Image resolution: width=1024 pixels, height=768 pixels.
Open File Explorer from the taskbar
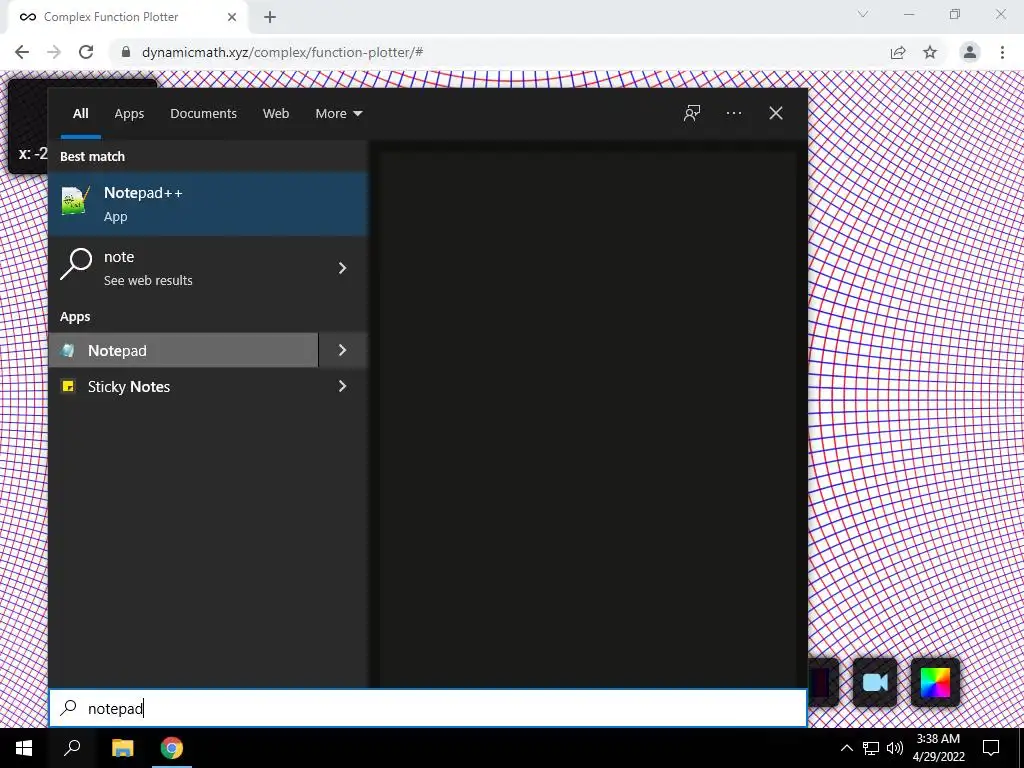[x=122, y=748]
